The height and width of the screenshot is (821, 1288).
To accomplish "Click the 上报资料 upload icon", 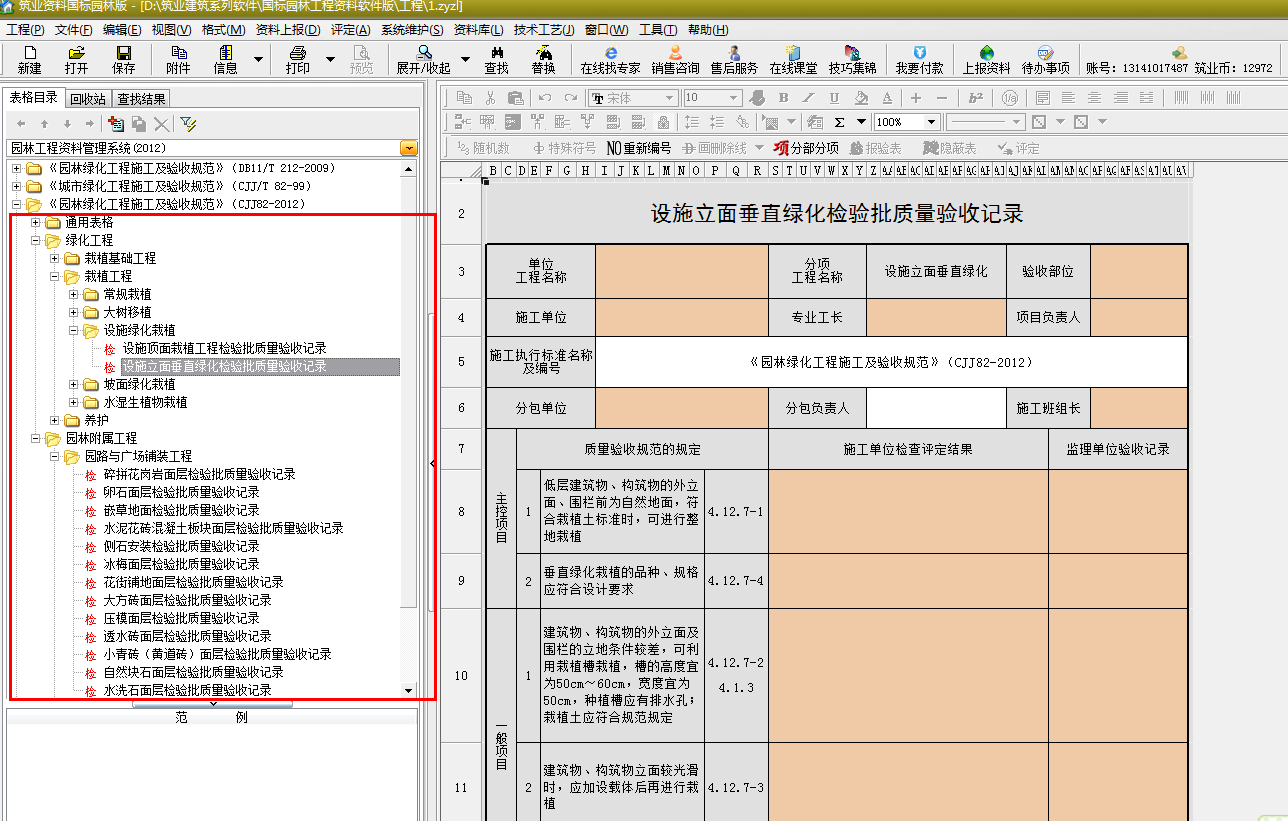I will coord(986,59).
